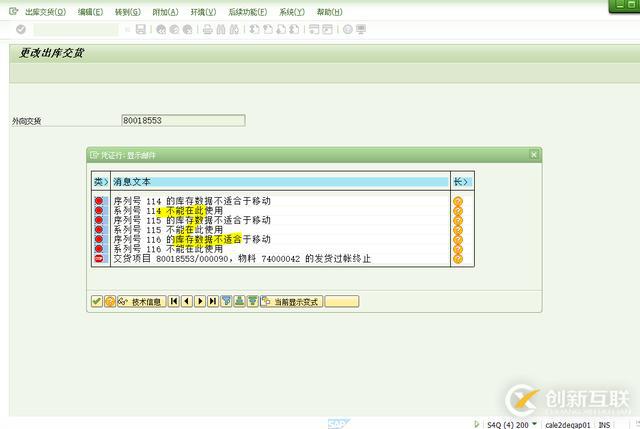
Task: Open long text icon for 系列号 114 row
Action: [458, 211]
